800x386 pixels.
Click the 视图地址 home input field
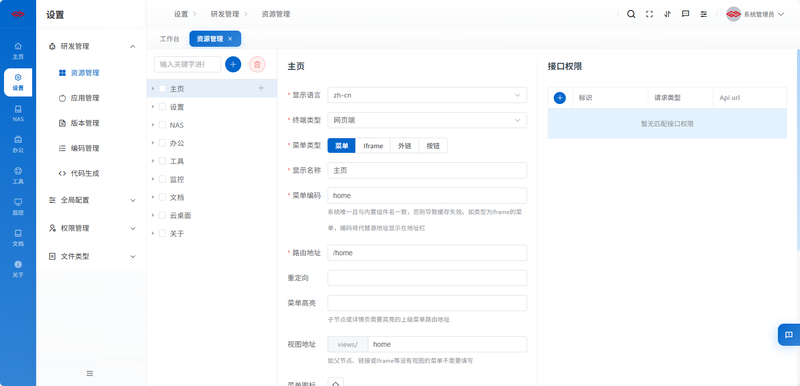(x=447, y=344)
